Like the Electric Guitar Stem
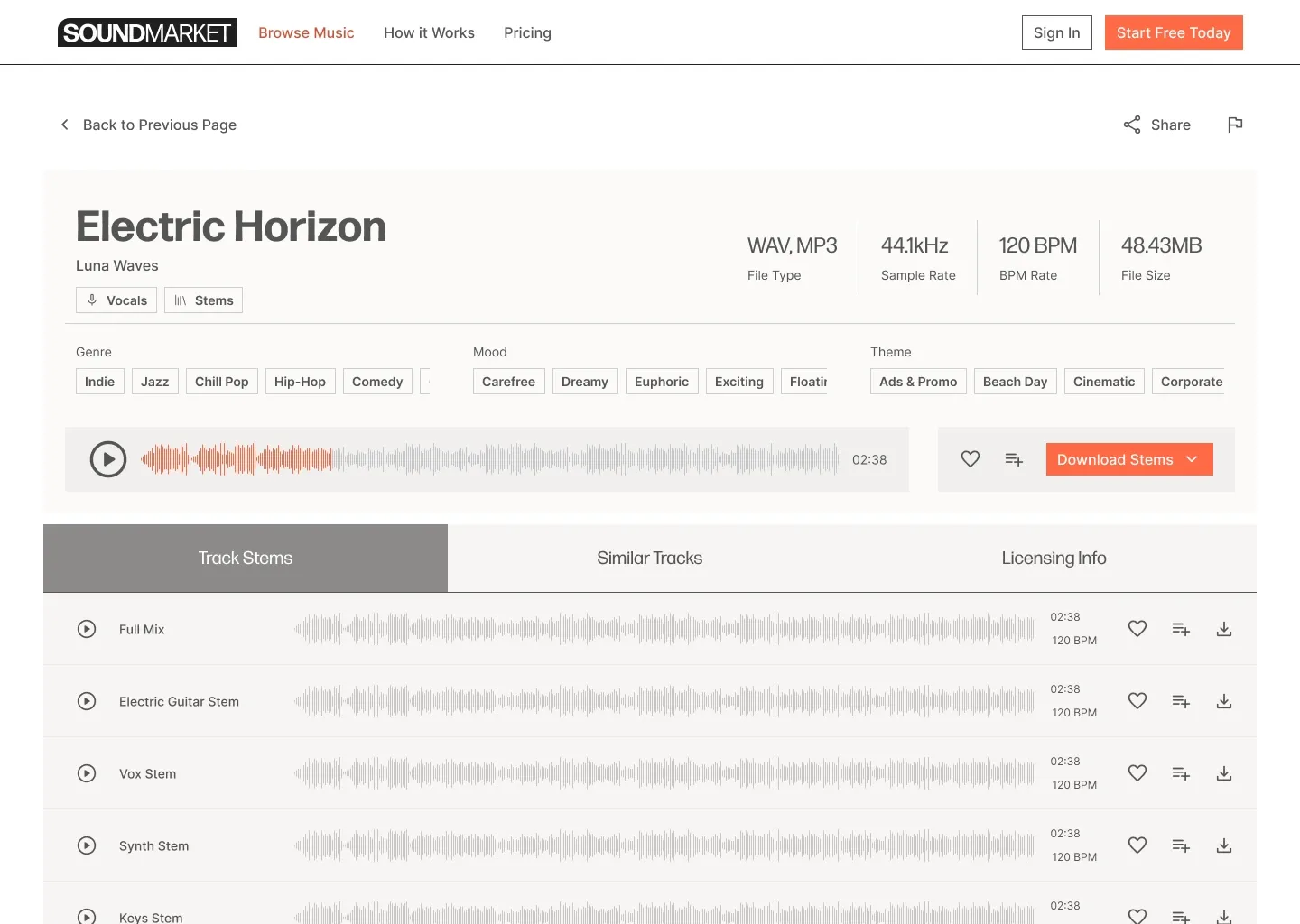 (x=1137, y=701)
